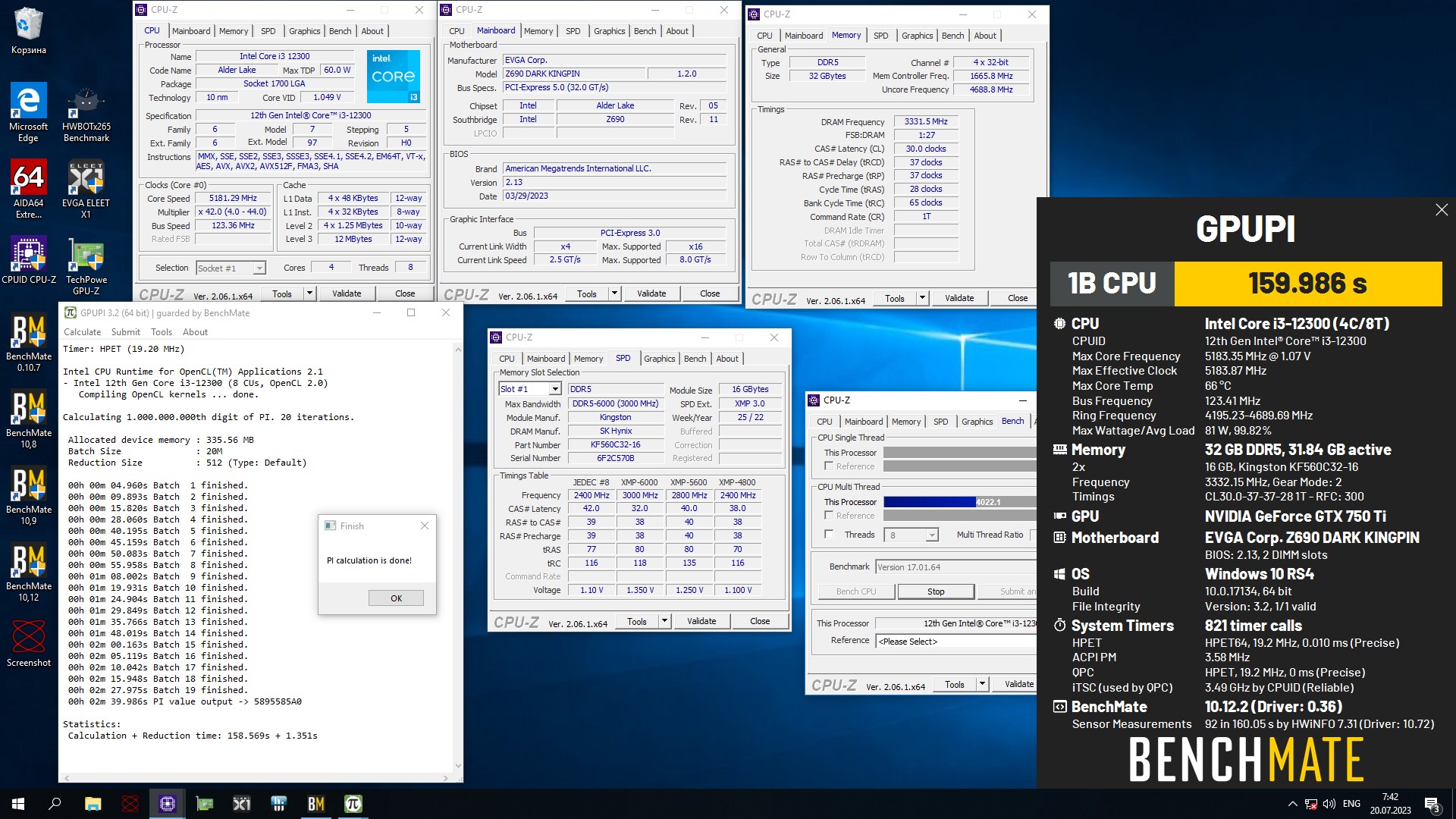Viewport: 1456px width, 819px height.
Task: Open the AIDA64 Extreme desktop icon
Action: 28,189
